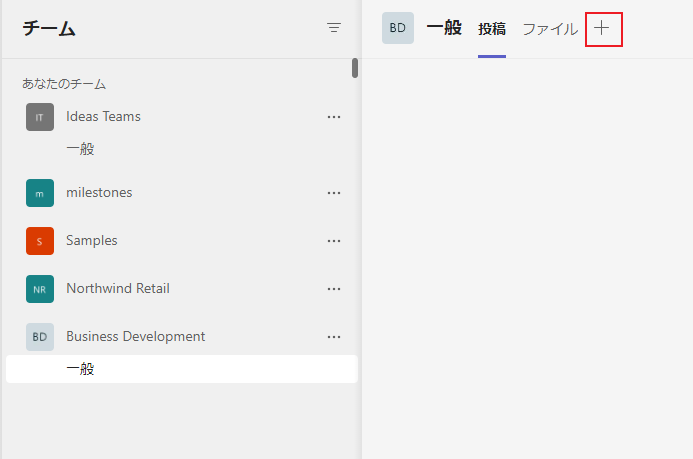
Task: Click the orange Samples team avatar
Action: [40, 241]
